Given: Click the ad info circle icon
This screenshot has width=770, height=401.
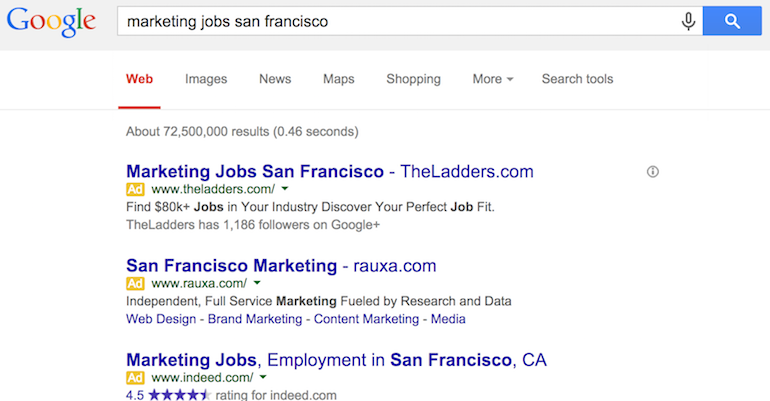Looking at the screenshot, I should pos(653,172).
